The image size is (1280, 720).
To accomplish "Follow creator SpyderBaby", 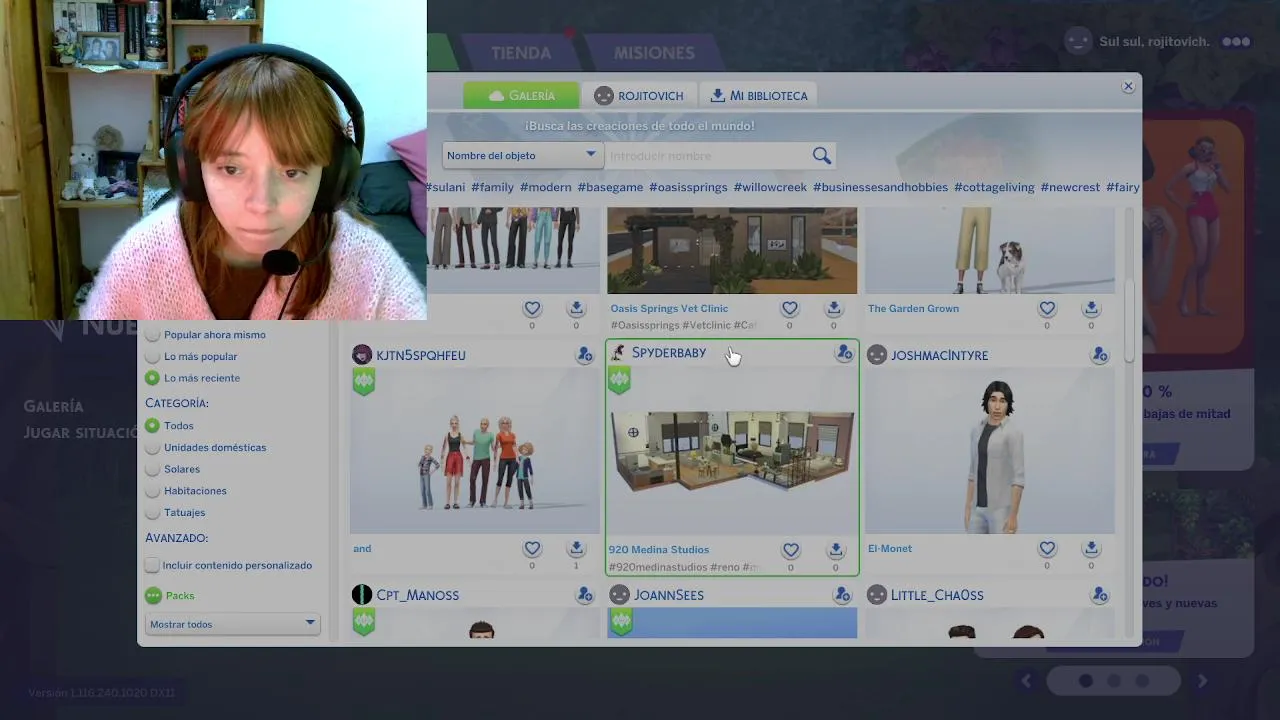I will click(844, 353).
